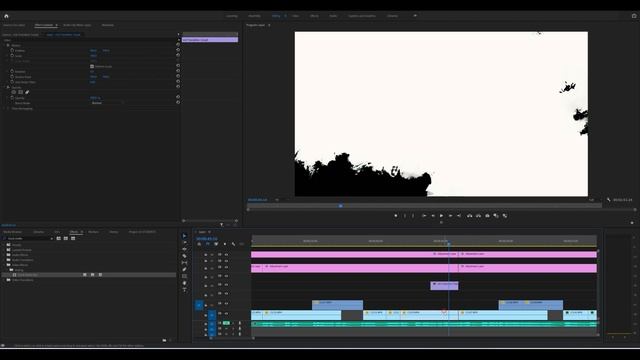This screenshot has width=640, height=360.
Task: Open the Media Browser tab
Action: pos(13,232)
